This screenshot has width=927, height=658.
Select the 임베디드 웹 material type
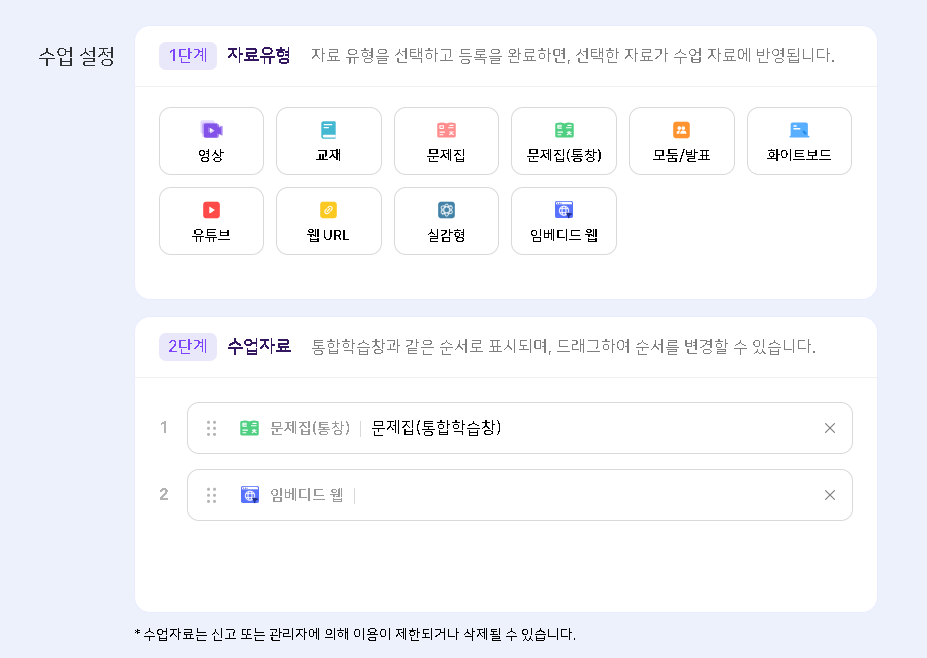tap(563, 221)
